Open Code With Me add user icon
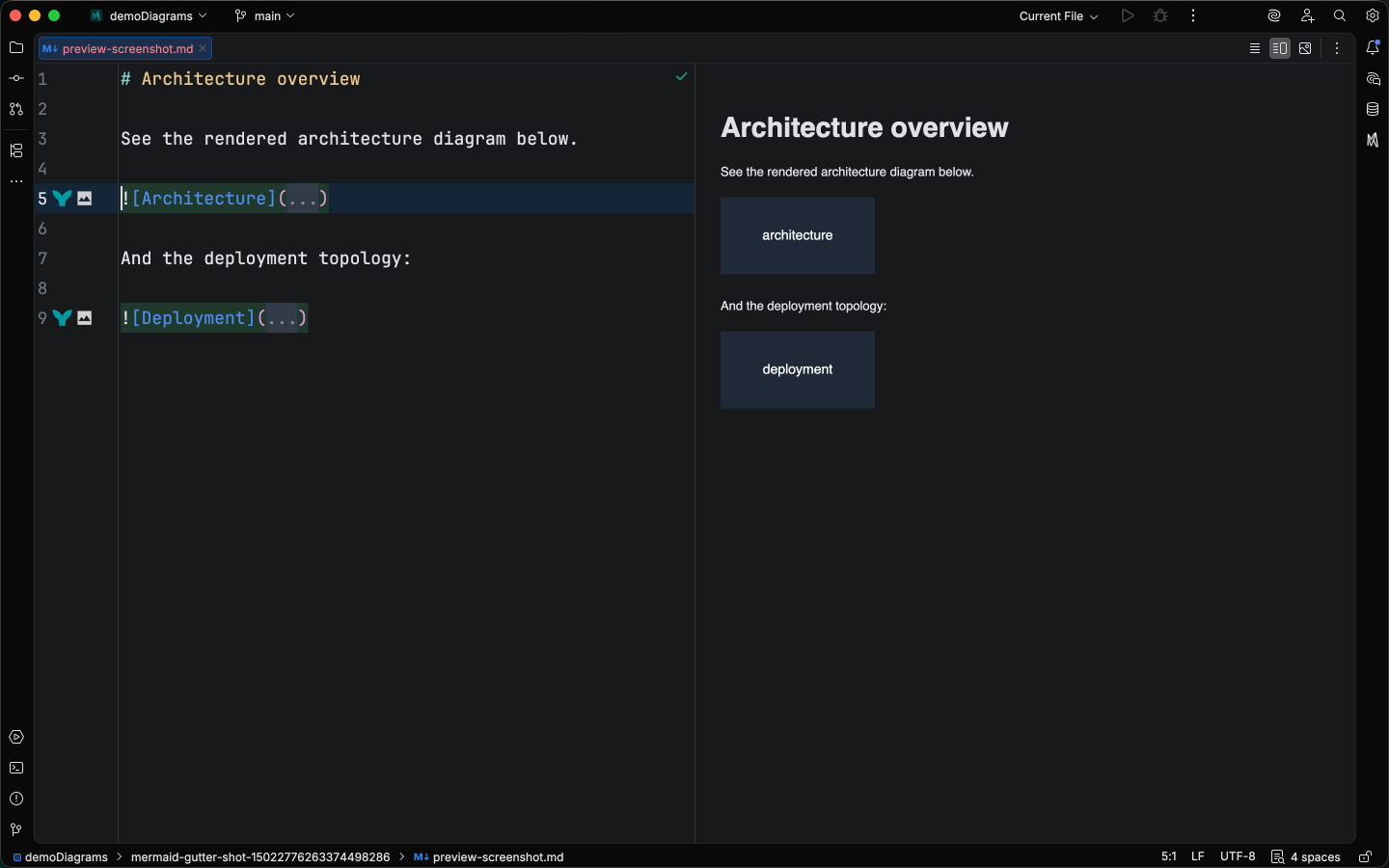 coord(1307,15)
